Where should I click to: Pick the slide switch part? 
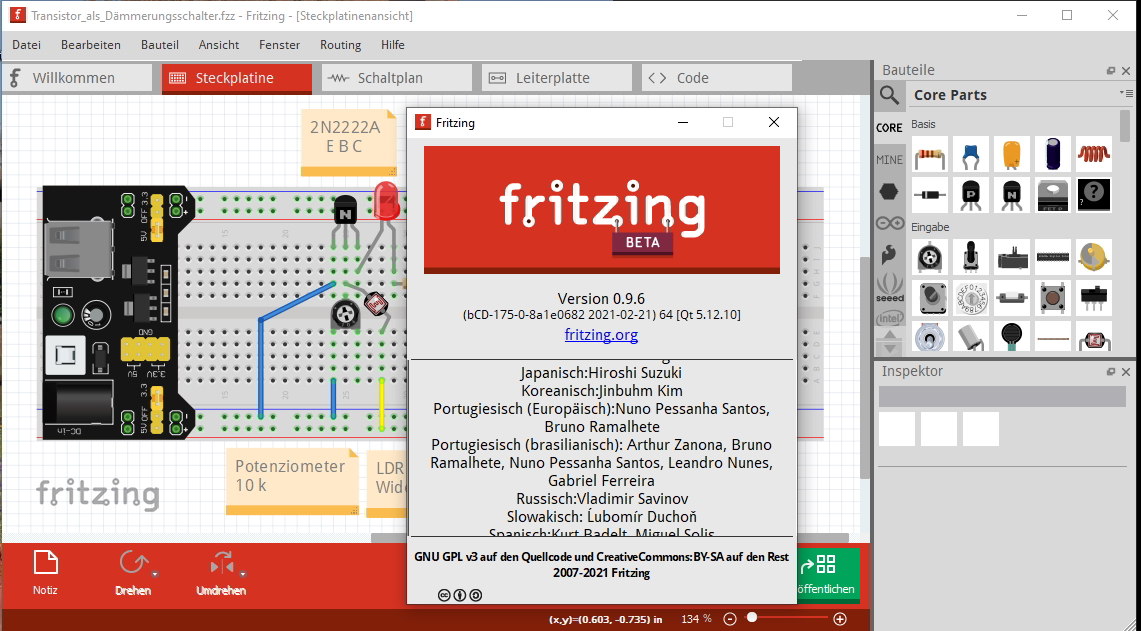point(1094,298)
